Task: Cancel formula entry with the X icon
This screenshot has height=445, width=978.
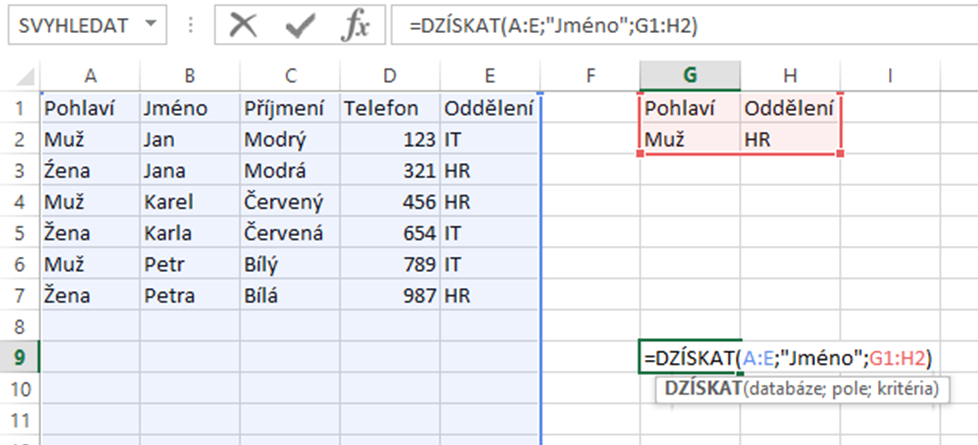Action: (243, 26)
